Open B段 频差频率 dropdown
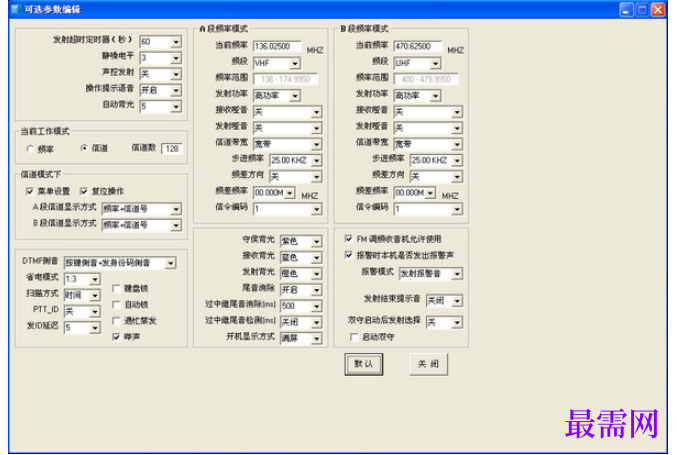677x455 pixels. point(415,193)
